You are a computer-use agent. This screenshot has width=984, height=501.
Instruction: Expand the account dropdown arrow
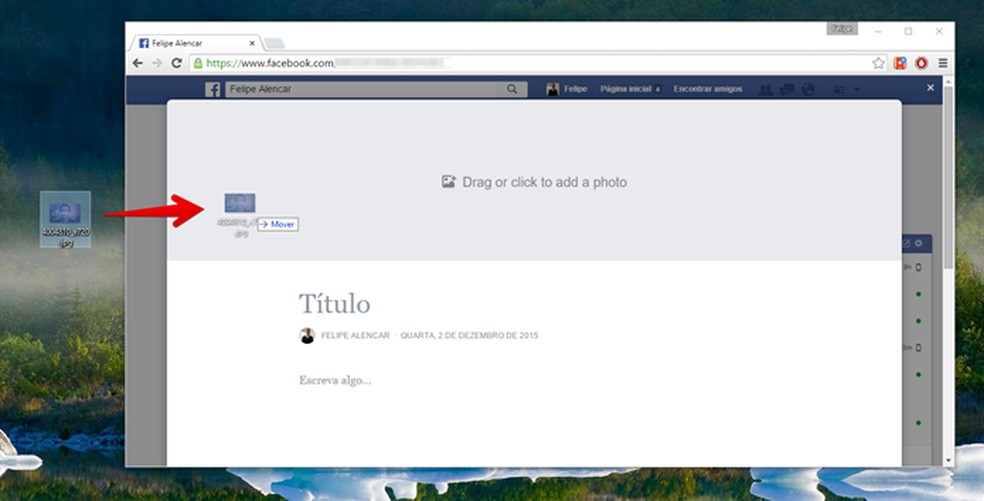point(857,89)
